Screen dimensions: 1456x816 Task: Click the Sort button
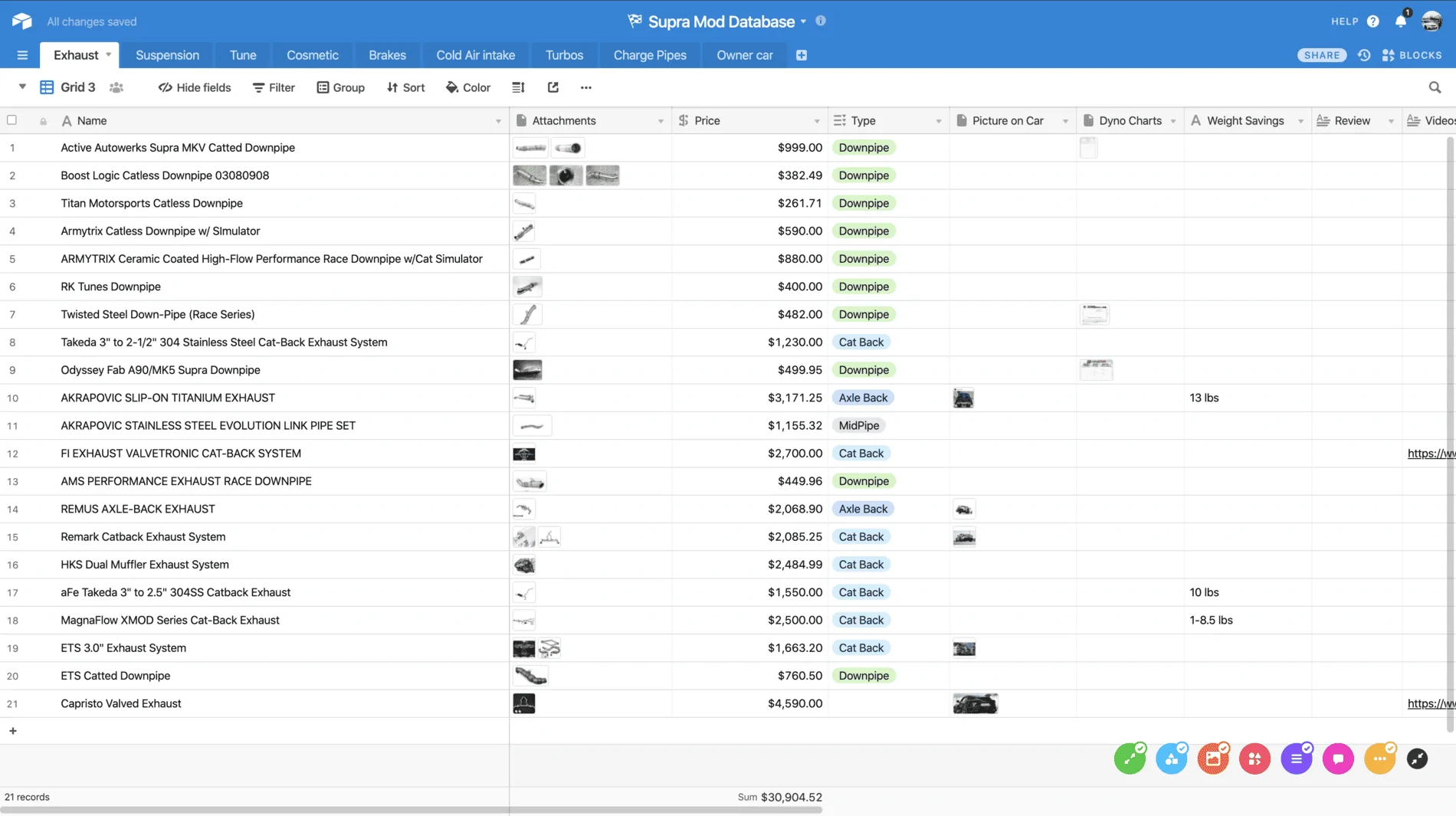(x=406, y=87)
